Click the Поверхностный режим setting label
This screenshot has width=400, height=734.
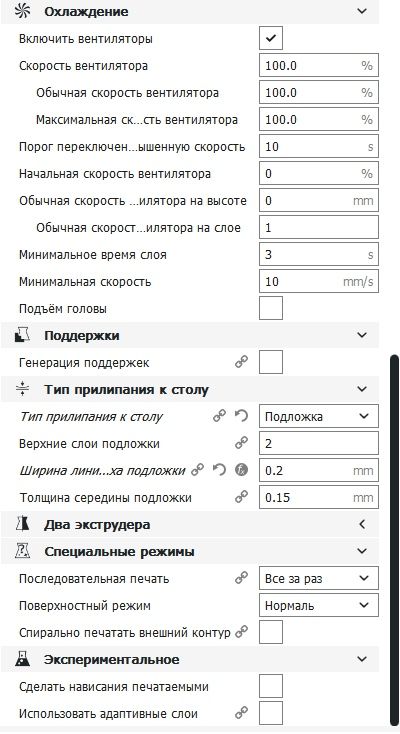pyautogui.click(x=85, y=605)
